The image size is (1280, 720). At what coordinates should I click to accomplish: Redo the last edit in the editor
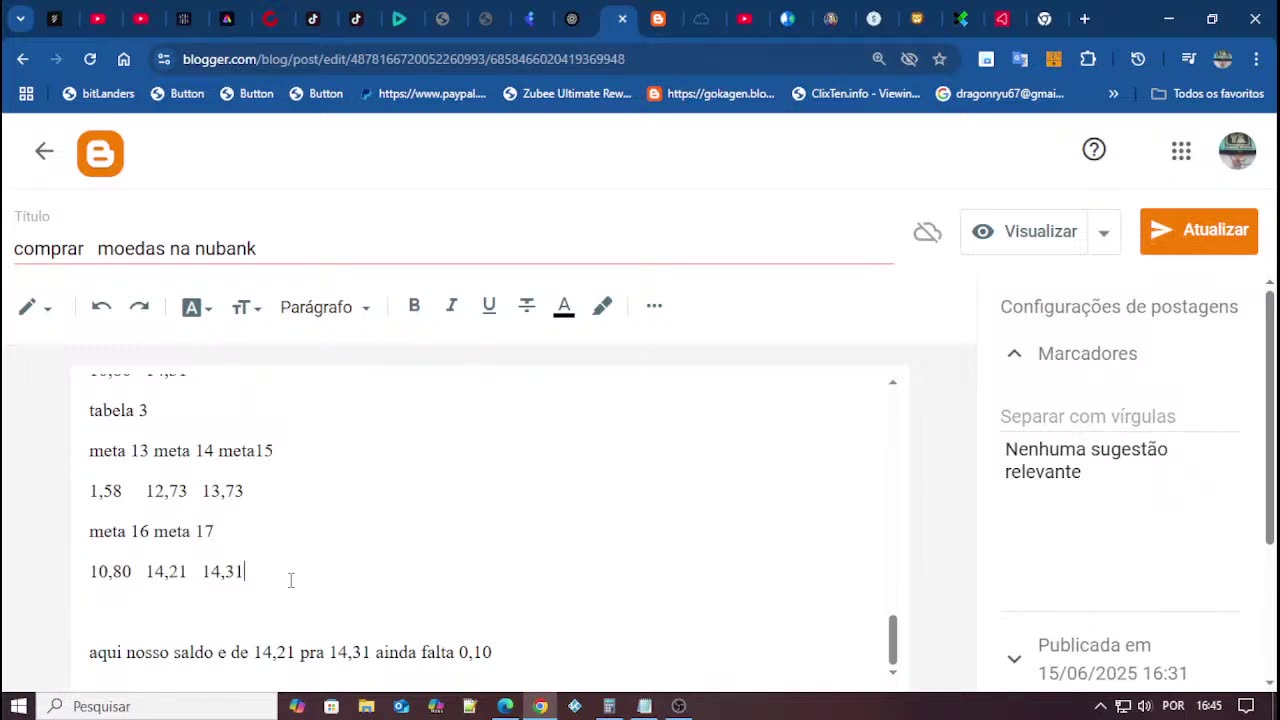point(139,306)
